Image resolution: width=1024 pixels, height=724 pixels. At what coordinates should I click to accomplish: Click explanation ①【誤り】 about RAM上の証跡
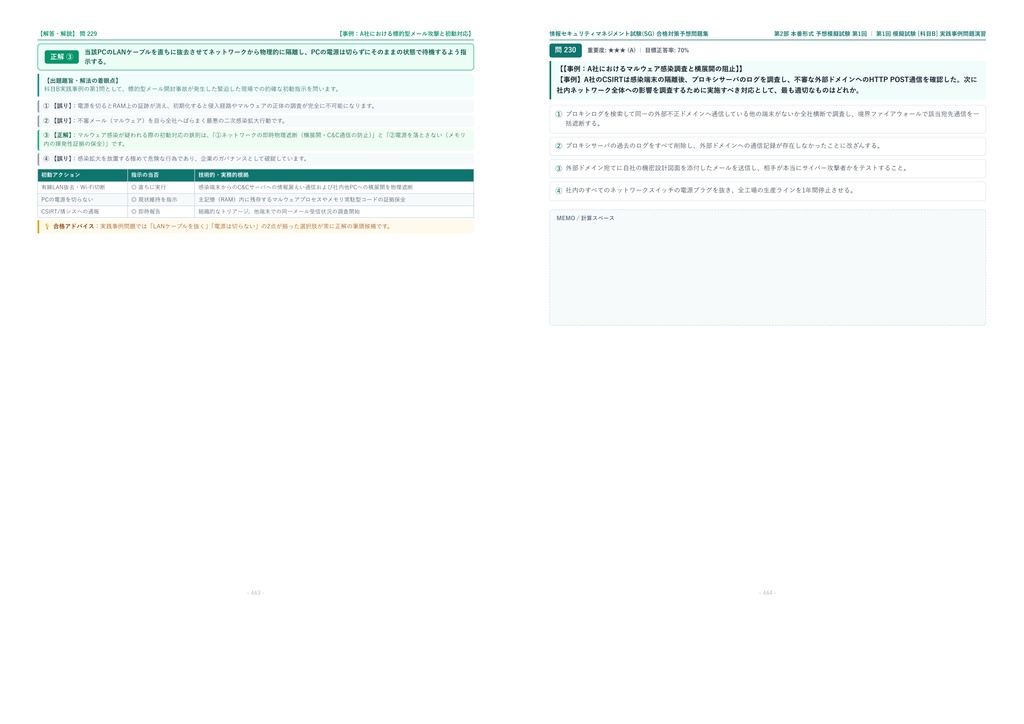coord(256,106)
